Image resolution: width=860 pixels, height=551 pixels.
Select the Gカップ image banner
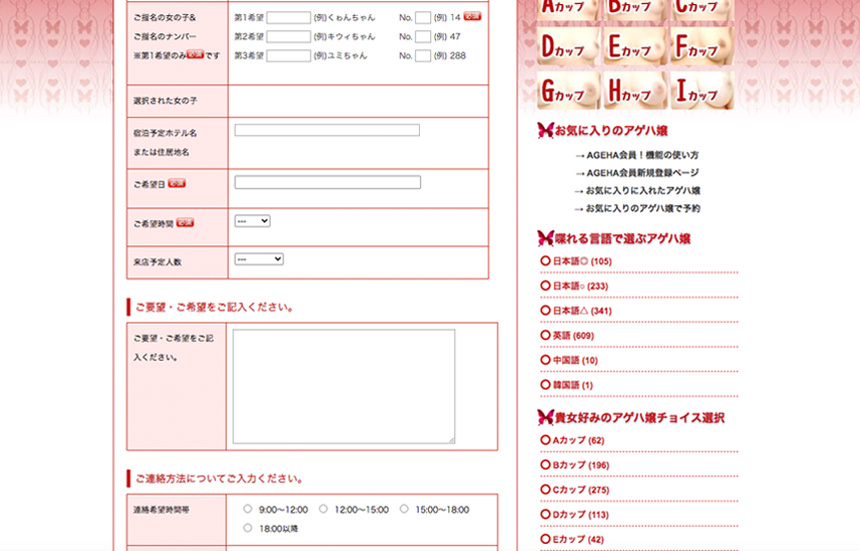(568, 90)
